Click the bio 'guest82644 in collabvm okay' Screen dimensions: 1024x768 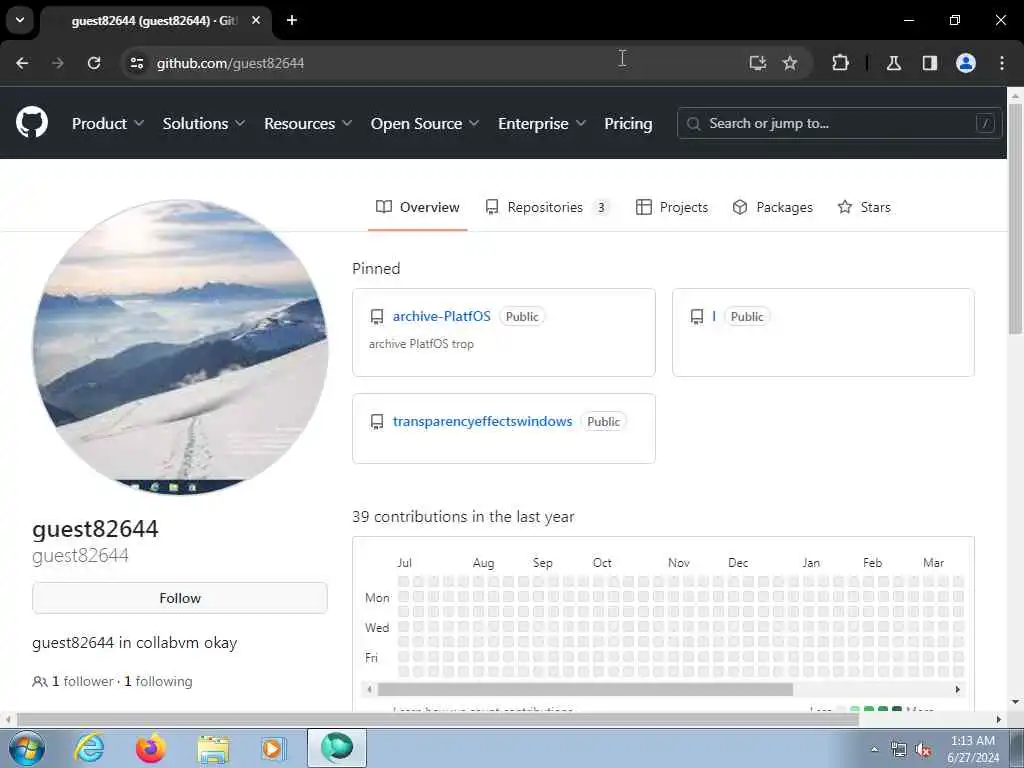[x=135, y=643]
